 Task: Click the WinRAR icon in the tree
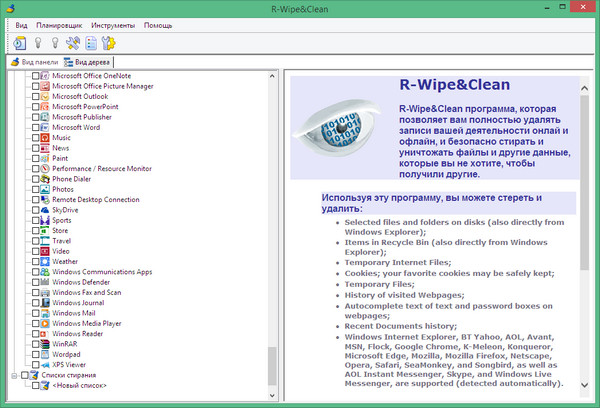tap(45, 346)
